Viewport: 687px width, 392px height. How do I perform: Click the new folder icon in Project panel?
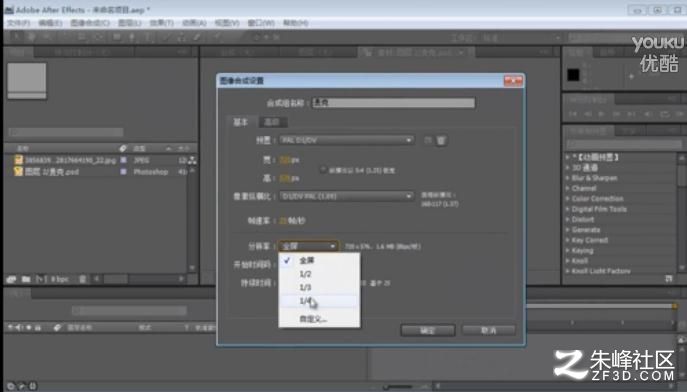[x=26, y=279]
